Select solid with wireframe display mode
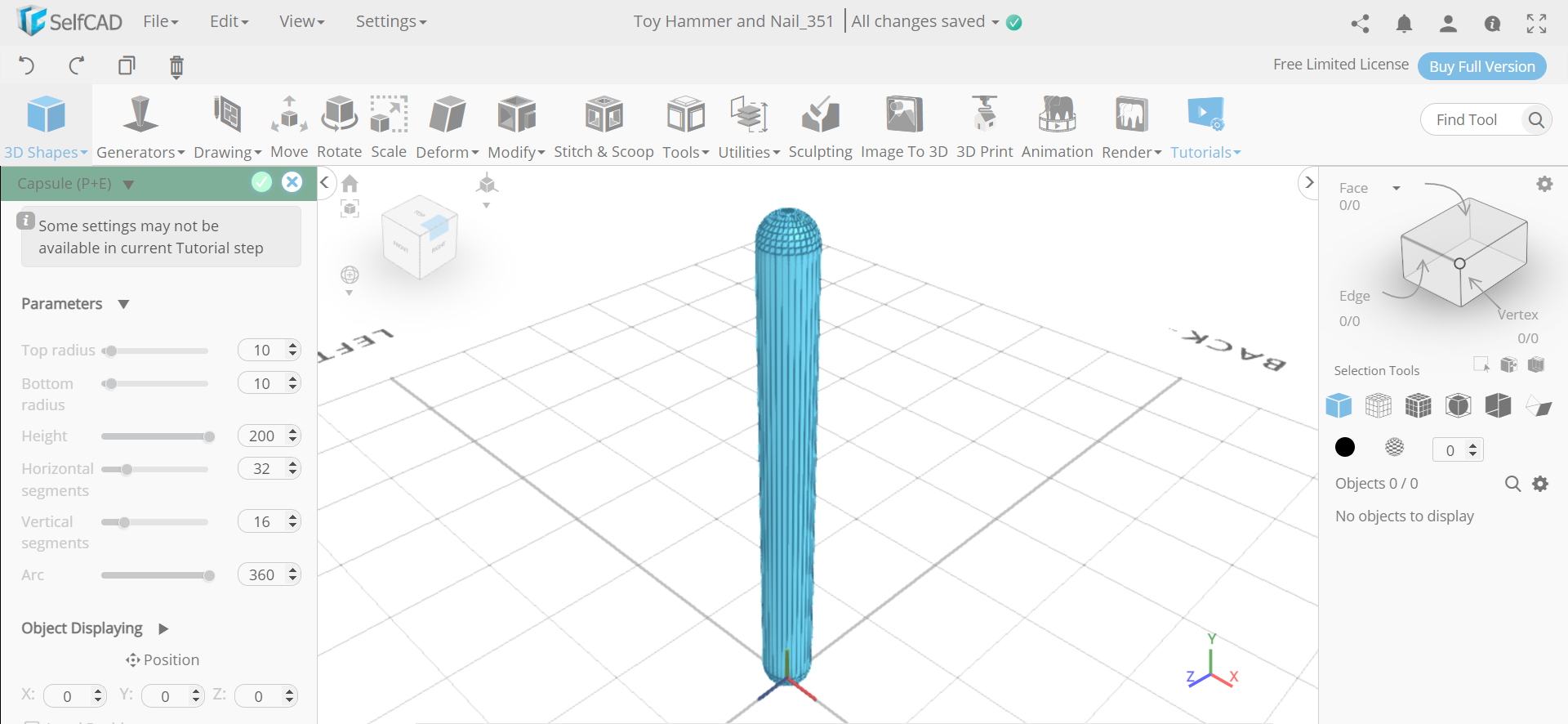This screenshot has height=724, width=1568. coord(1419,405)
